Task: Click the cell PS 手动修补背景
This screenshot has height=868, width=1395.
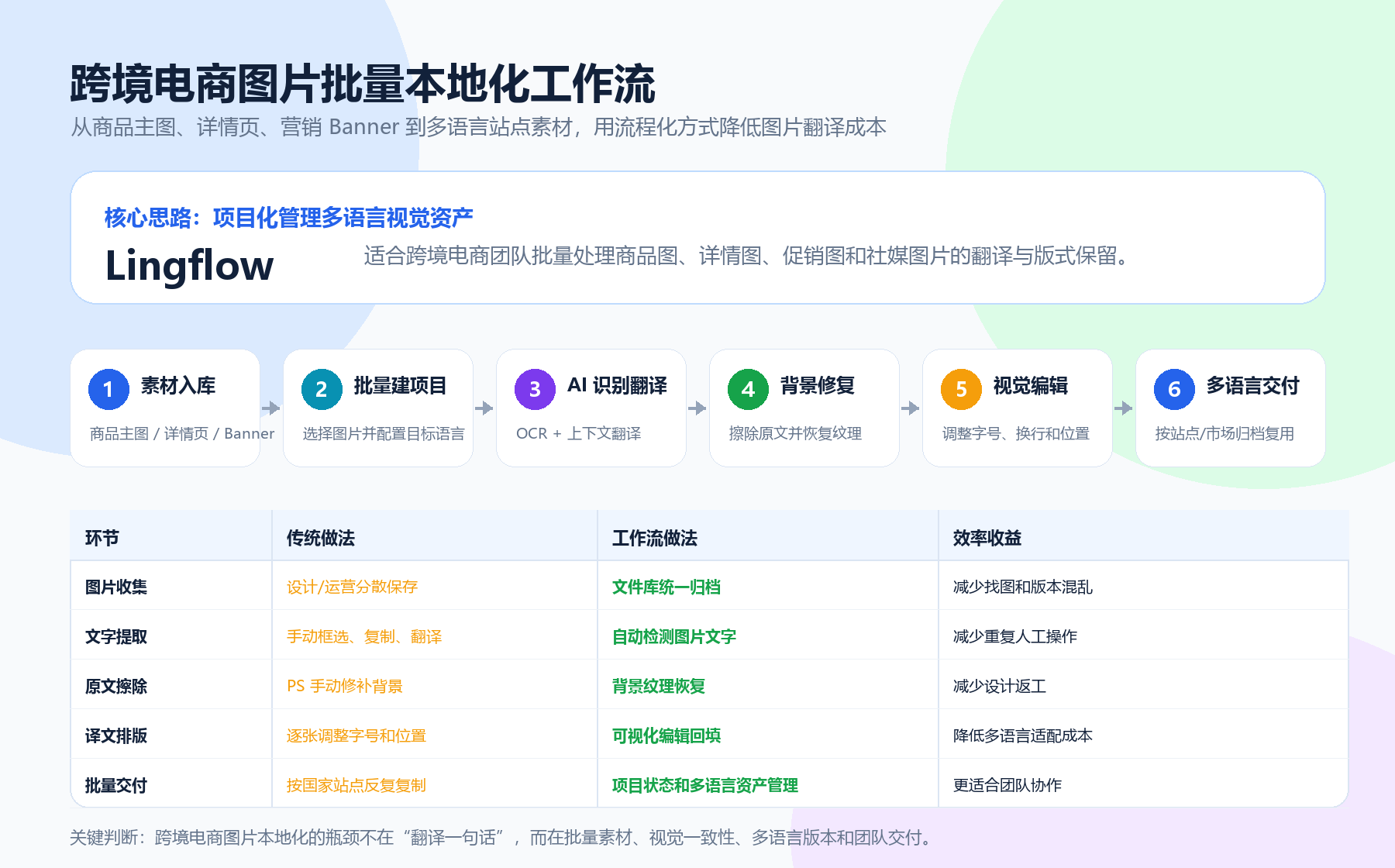Action: pyautogui.click(x=344, y=687)
